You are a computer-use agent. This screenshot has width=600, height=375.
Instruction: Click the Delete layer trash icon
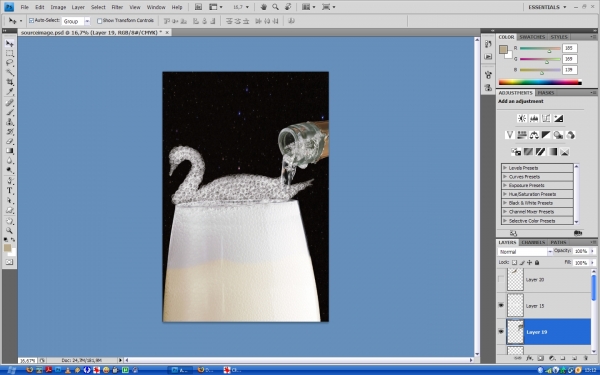[585, 359]
